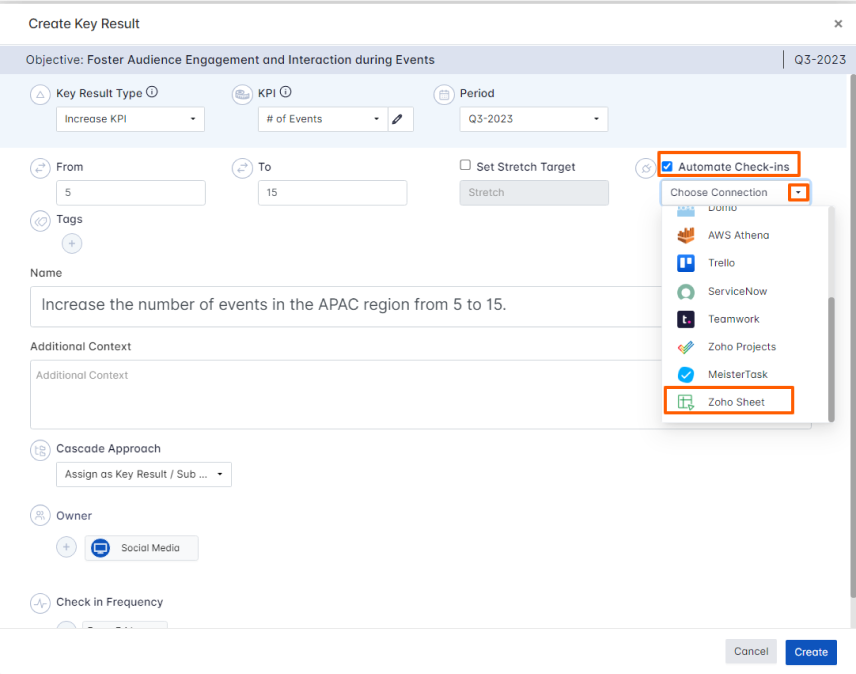
Task: Select Zoho Projects from connection list
Action: (745, 347)
